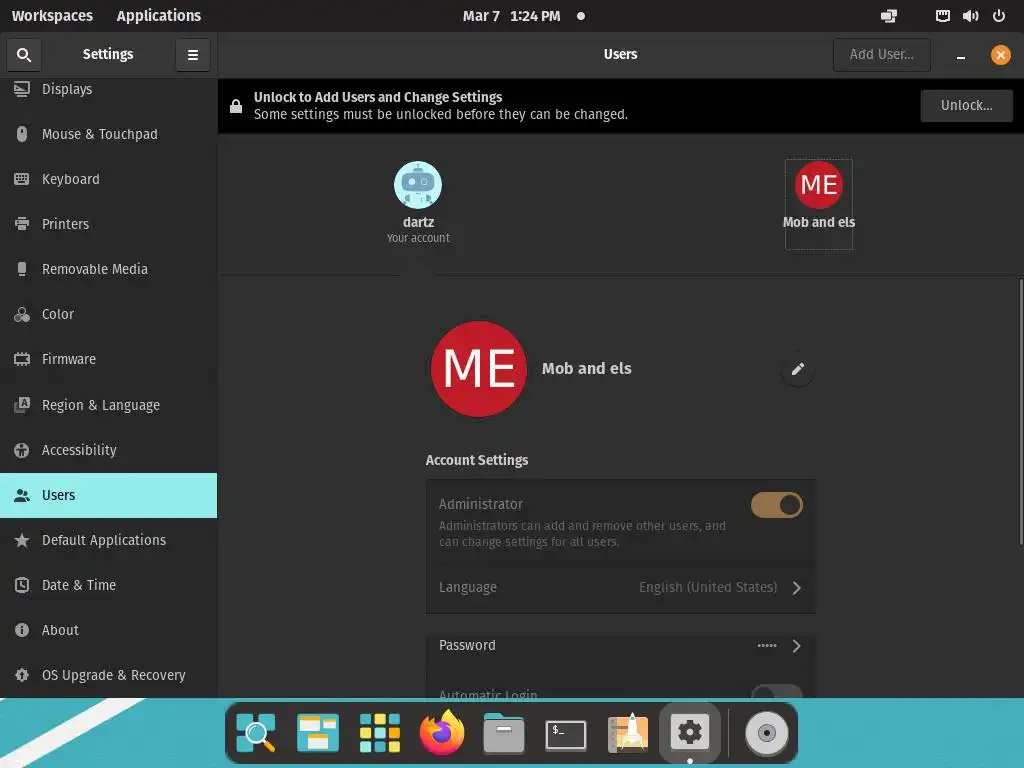Click the Mouse & Touchpad icon

click(x=22, y=134)
